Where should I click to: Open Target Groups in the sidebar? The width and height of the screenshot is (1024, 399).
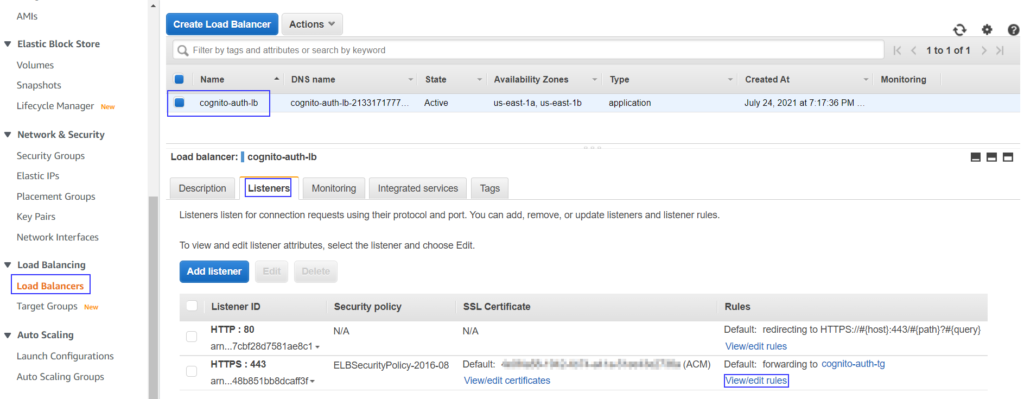(x=47, y=306)
